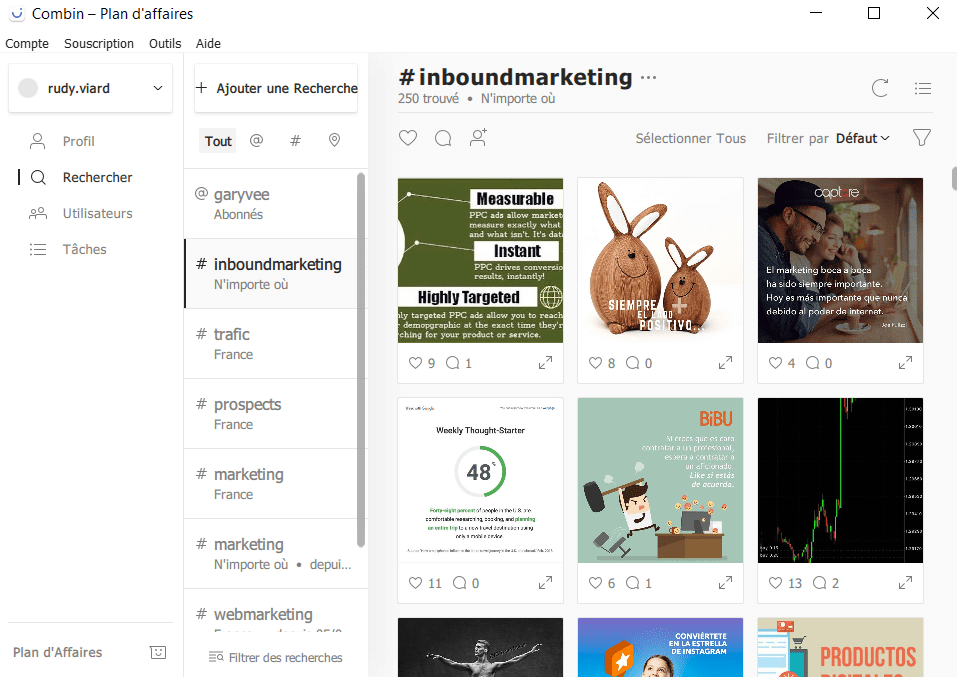
Task: Select the trafic France search
Action: 270,344
